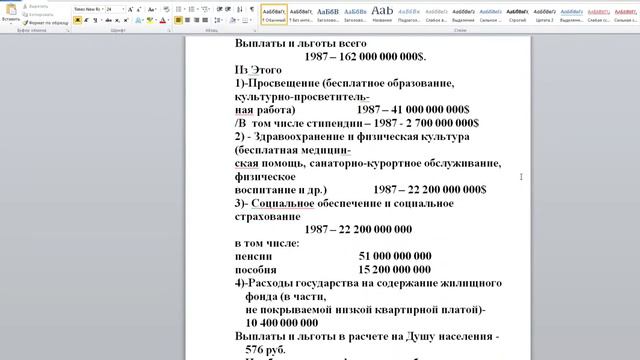Toggle Italic formatting
The width and height of the screenshot is (640, 360).
pyautogui.click(x=87, y=20)
